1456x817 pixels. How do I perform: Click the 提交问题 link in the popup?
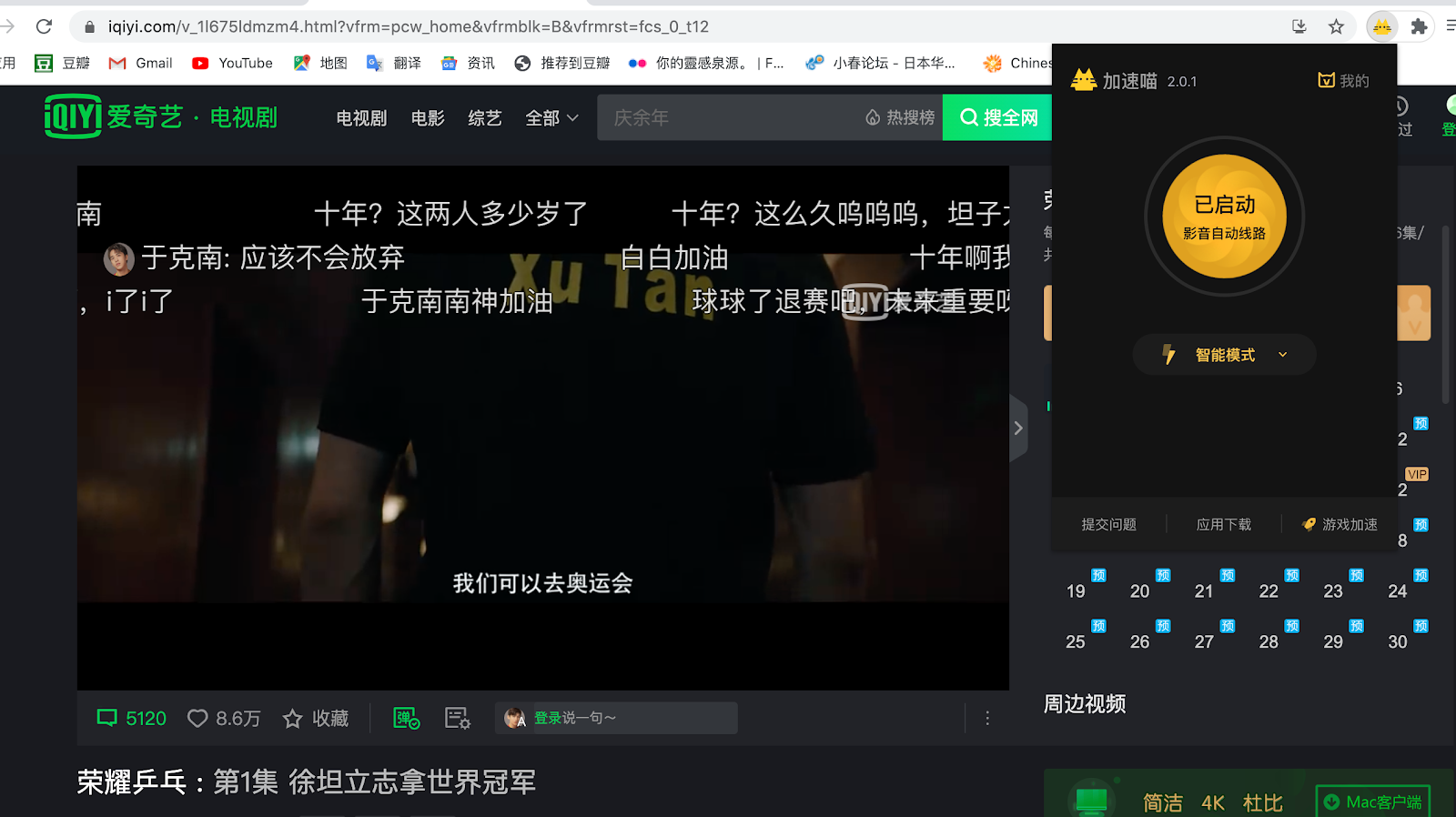1108,525
